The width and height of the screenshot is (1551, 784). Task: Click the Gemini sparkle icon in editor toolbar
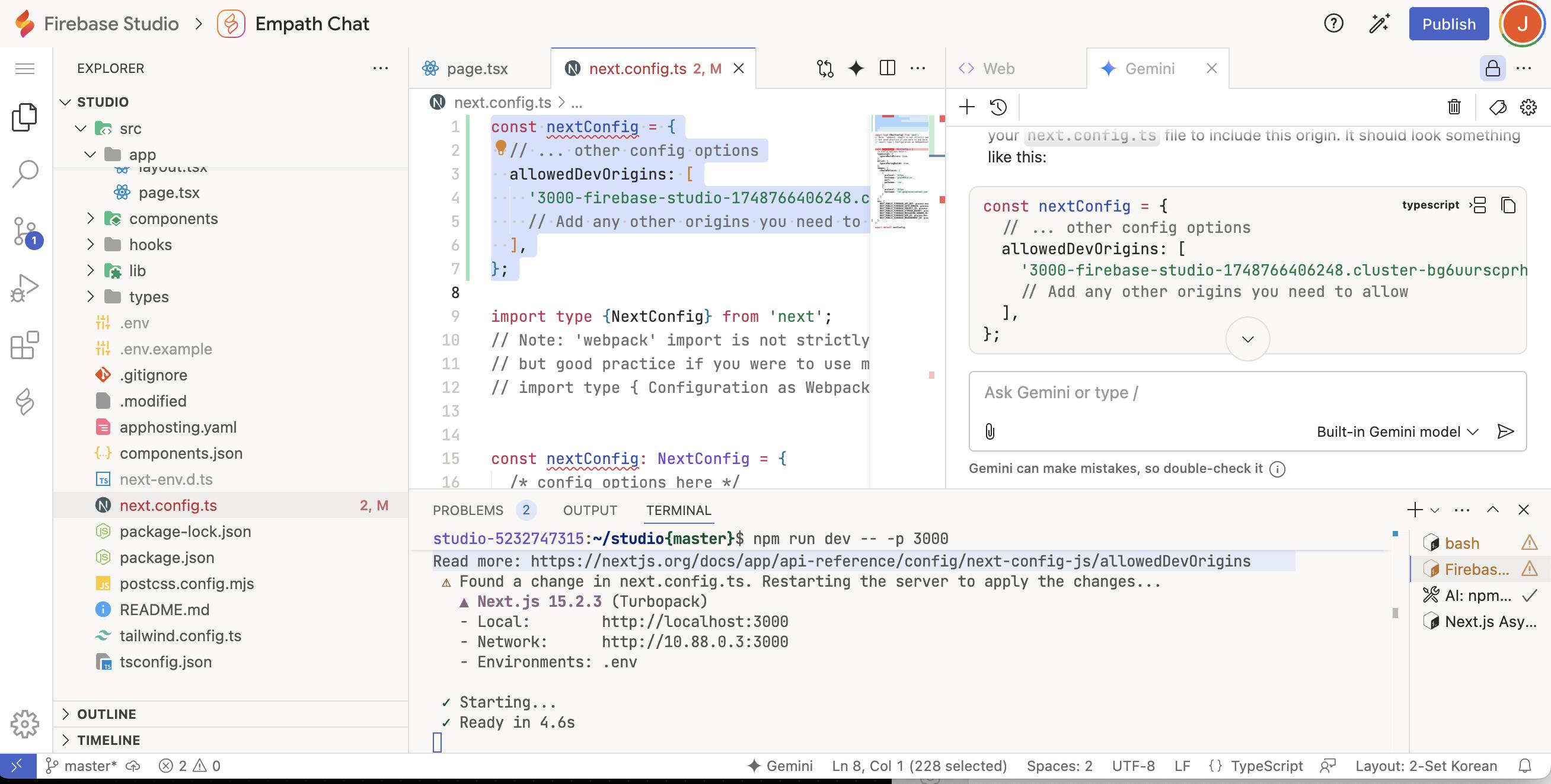856,69
